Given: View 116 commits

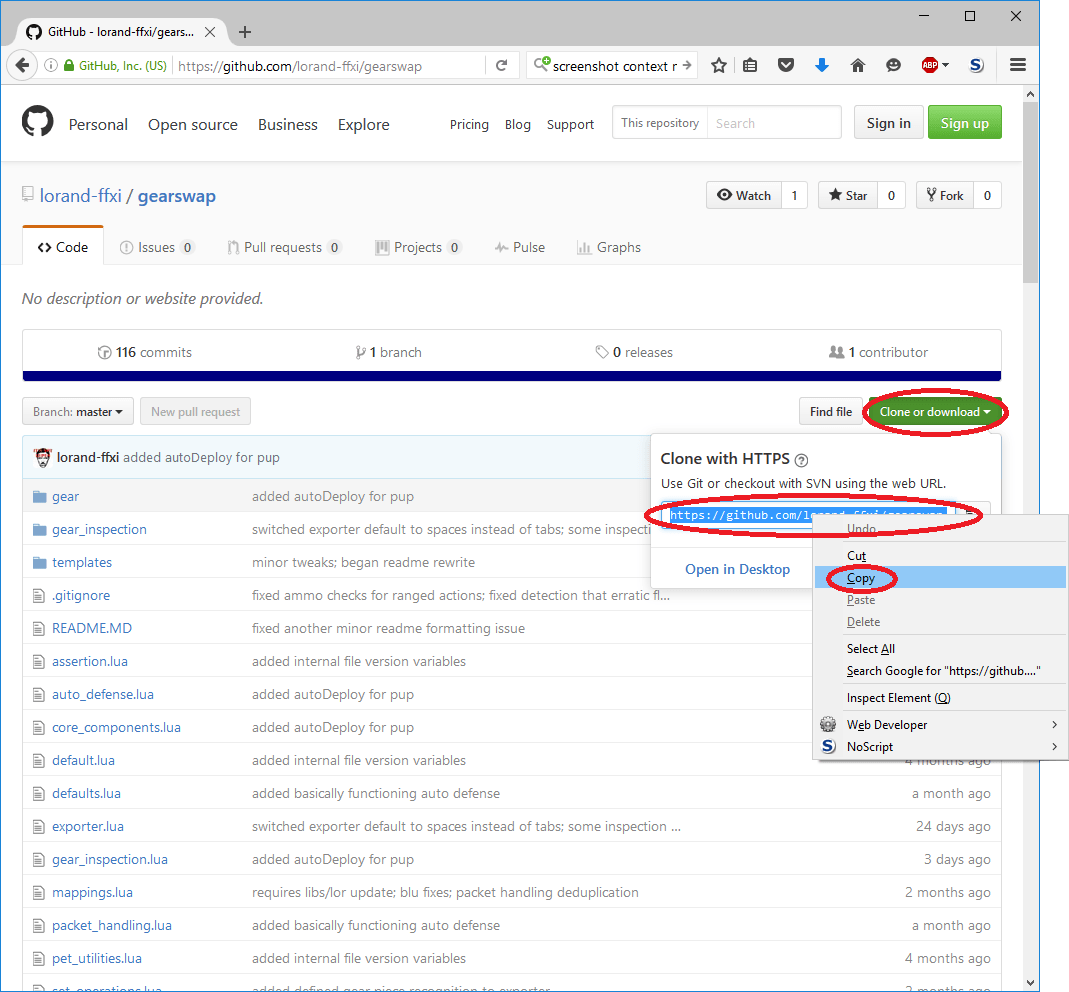Looking at the screenshot, I should [x=145, y=352].
